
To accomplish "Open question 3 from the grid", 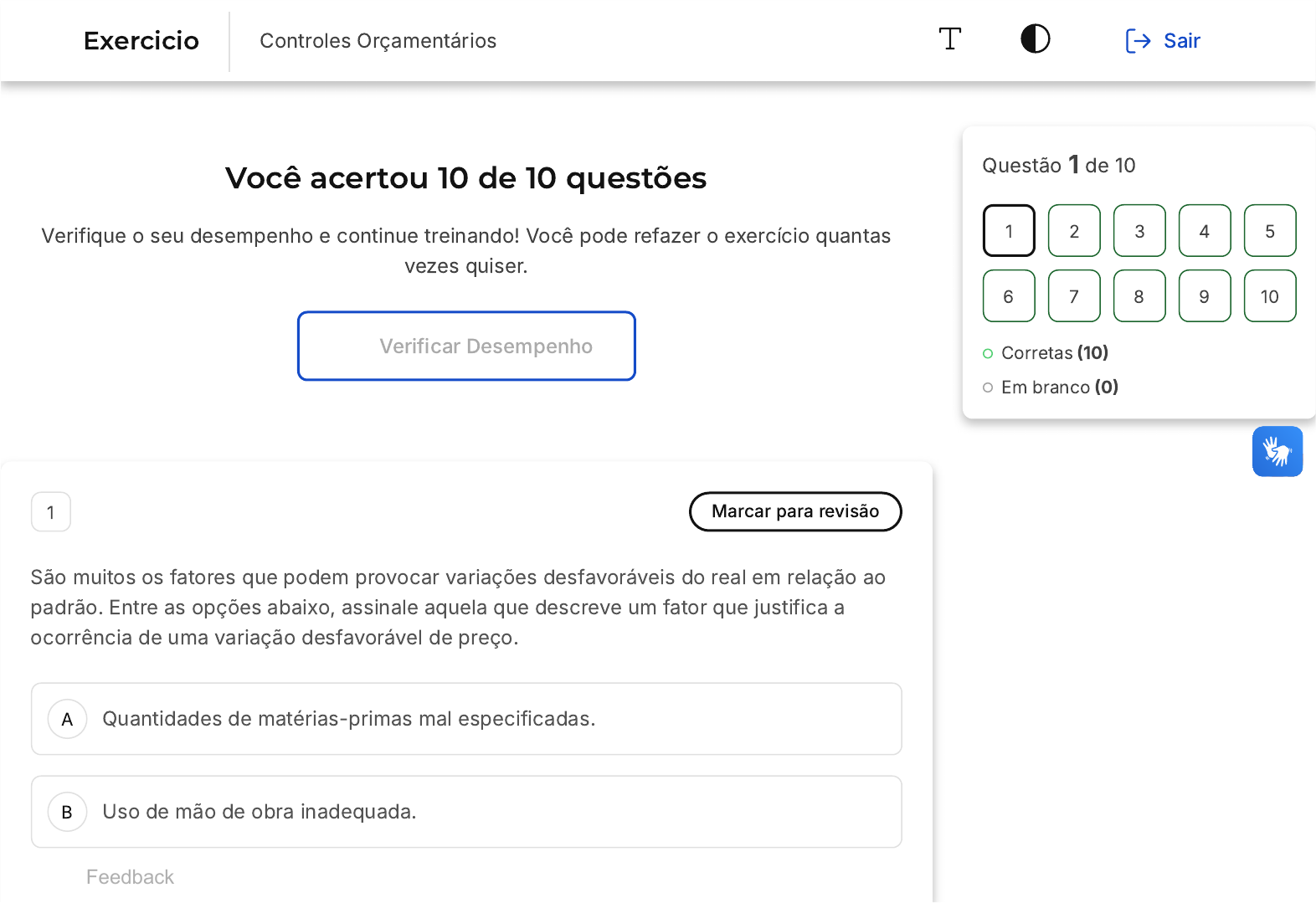I will point(1139,231).
